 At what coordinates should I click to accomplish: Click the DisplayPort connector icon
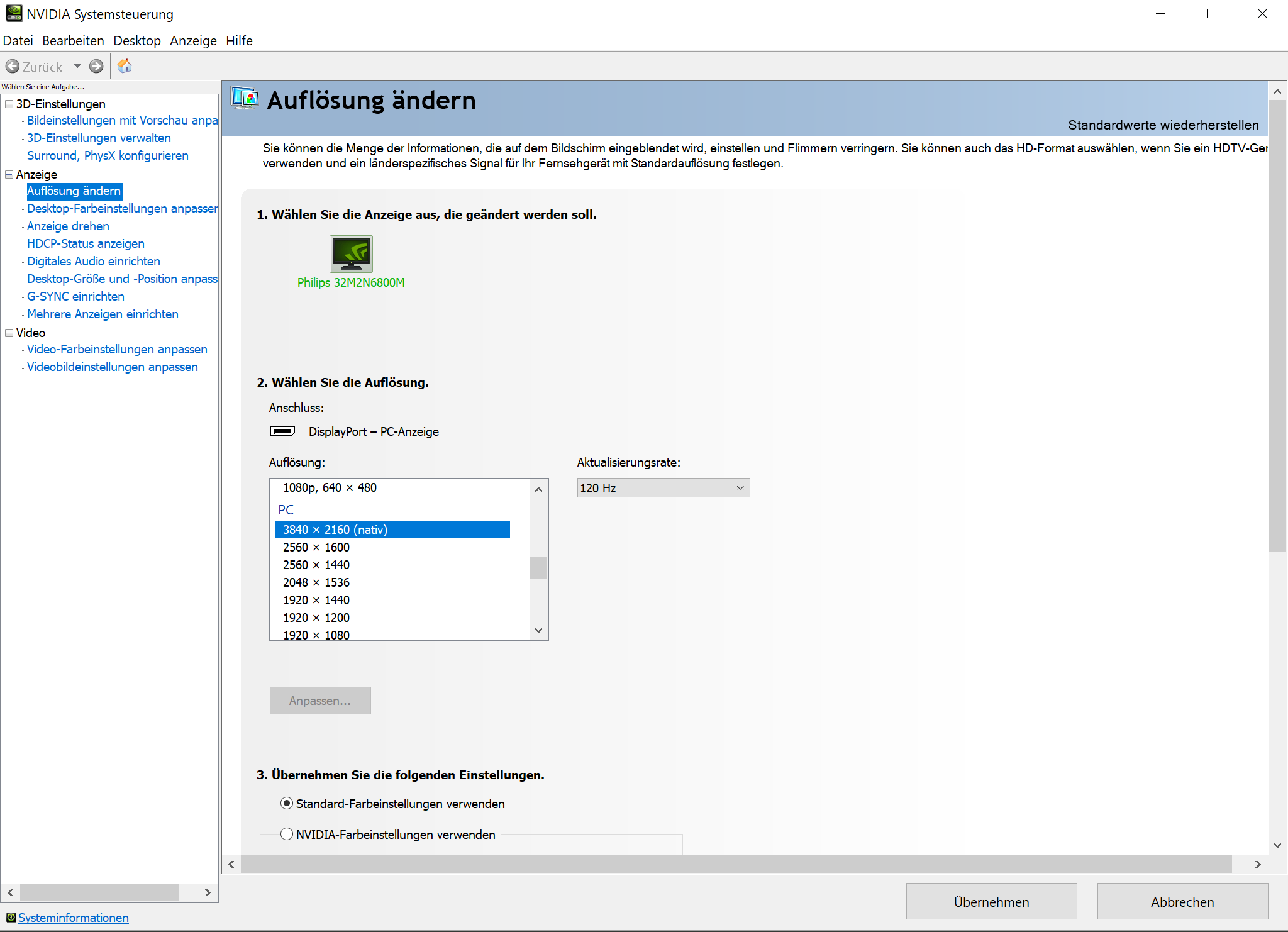[282, 431]
